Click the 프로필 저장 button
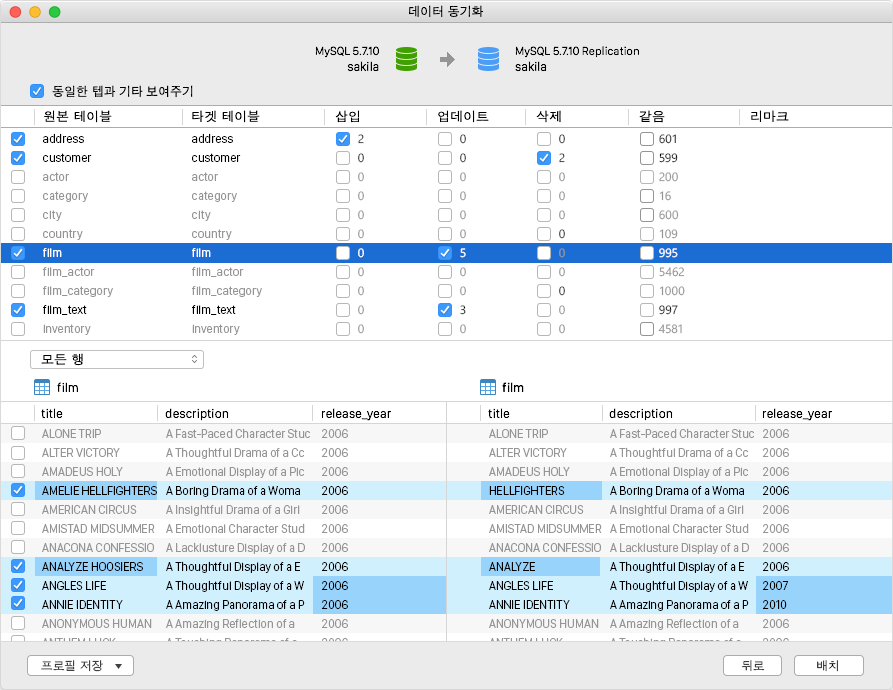The width and height of the screenshot is (893, 690). click(70, 665)
